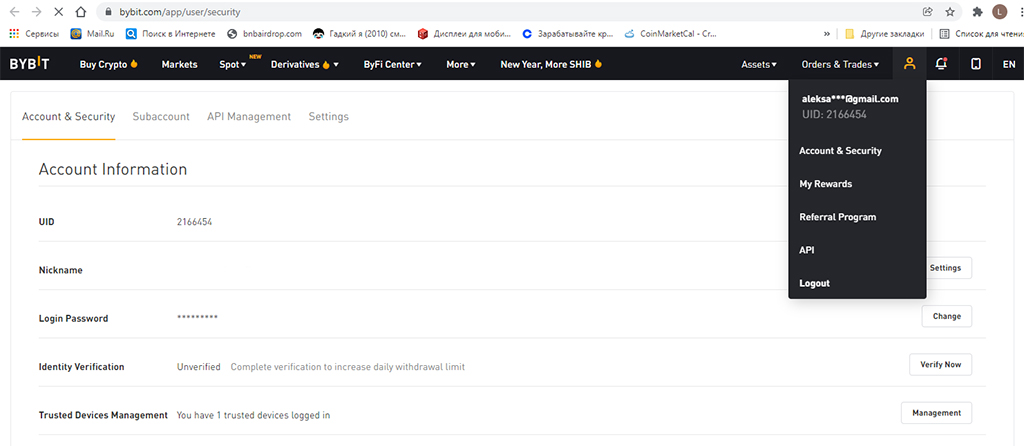The width and height of the screenshot is (1024, 446).
Task: Switch to API Management tab
Action: click(249, 116)
